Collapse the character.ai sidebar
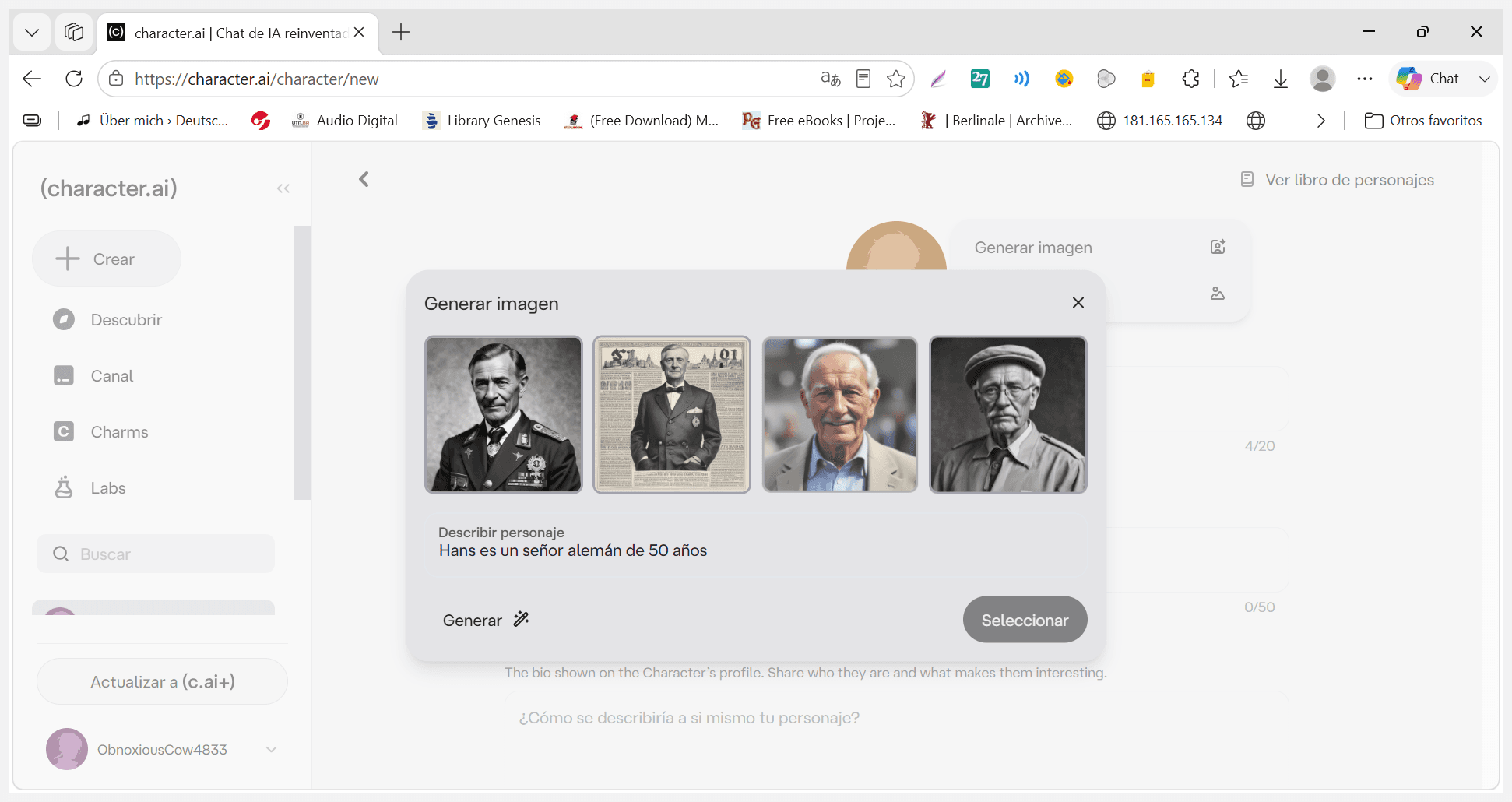The width and height of the screenshot is (1512, 802). [283, 188]
